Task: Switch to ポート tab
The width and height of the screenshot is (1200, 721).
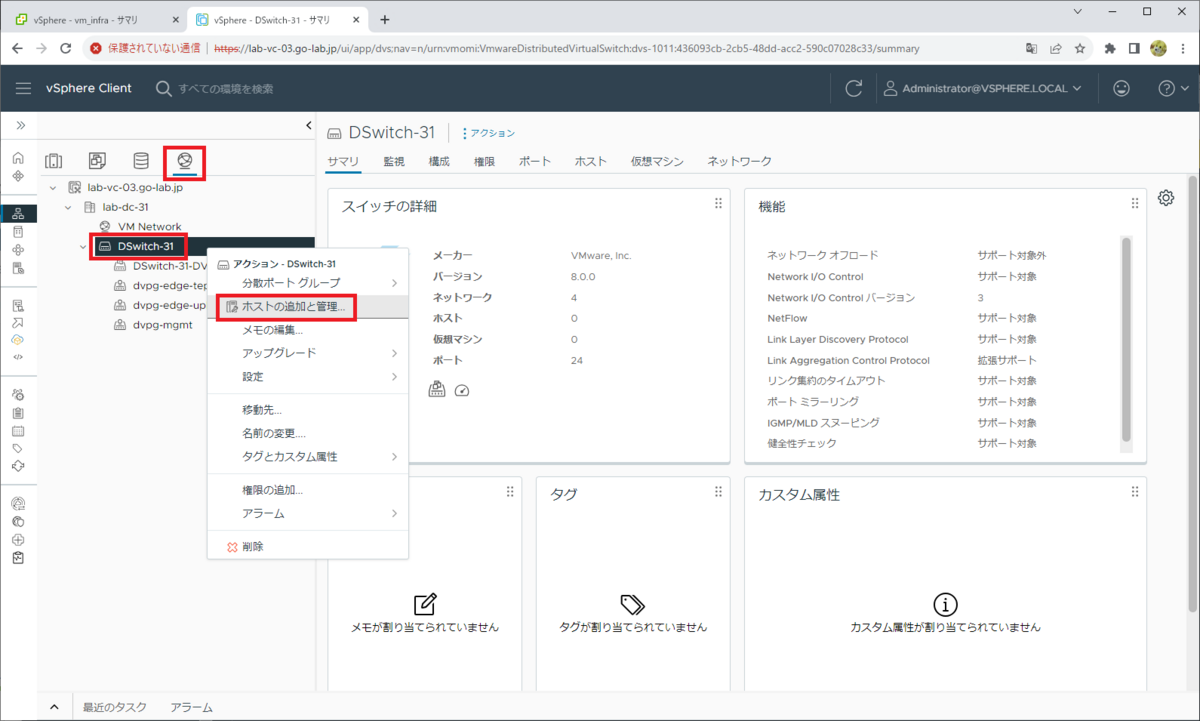Action: pos(535,161)
